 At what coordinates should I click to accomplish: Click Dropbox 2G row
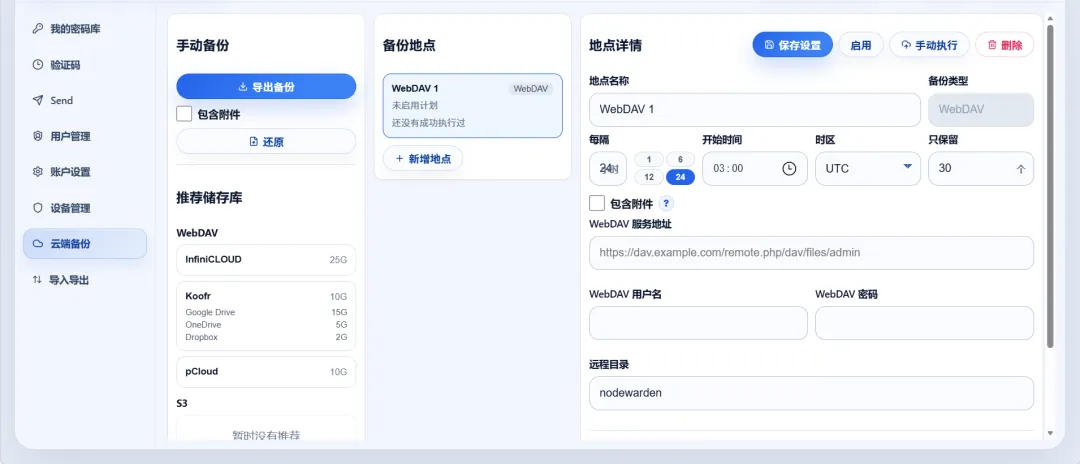266,337
